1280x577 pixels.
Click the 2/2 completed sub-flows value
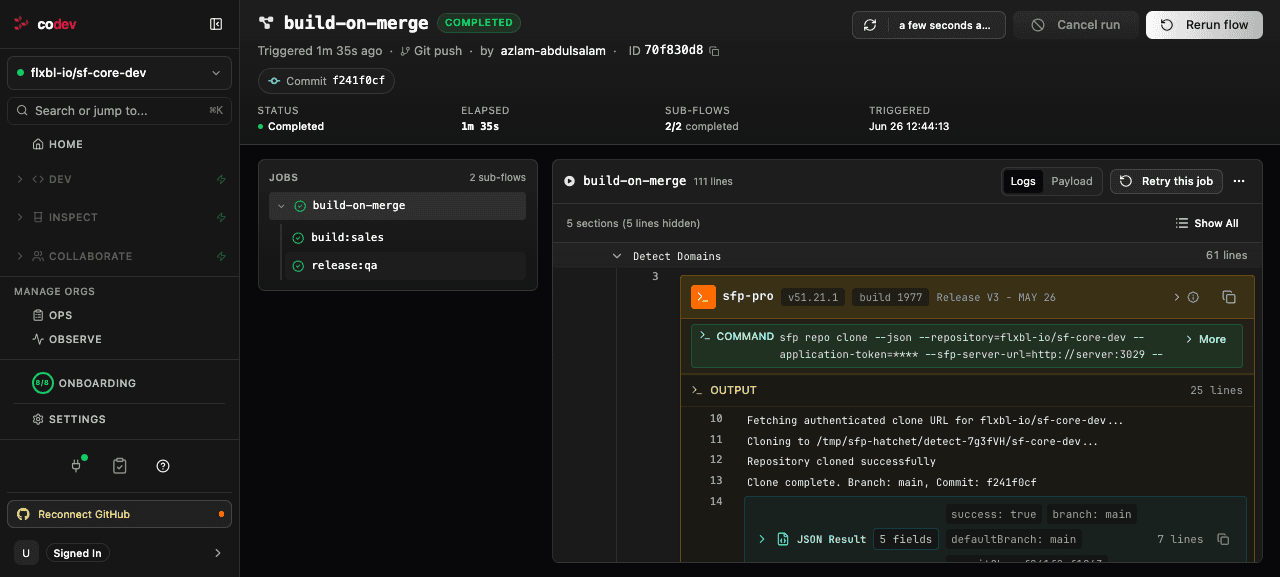point(701,127)
